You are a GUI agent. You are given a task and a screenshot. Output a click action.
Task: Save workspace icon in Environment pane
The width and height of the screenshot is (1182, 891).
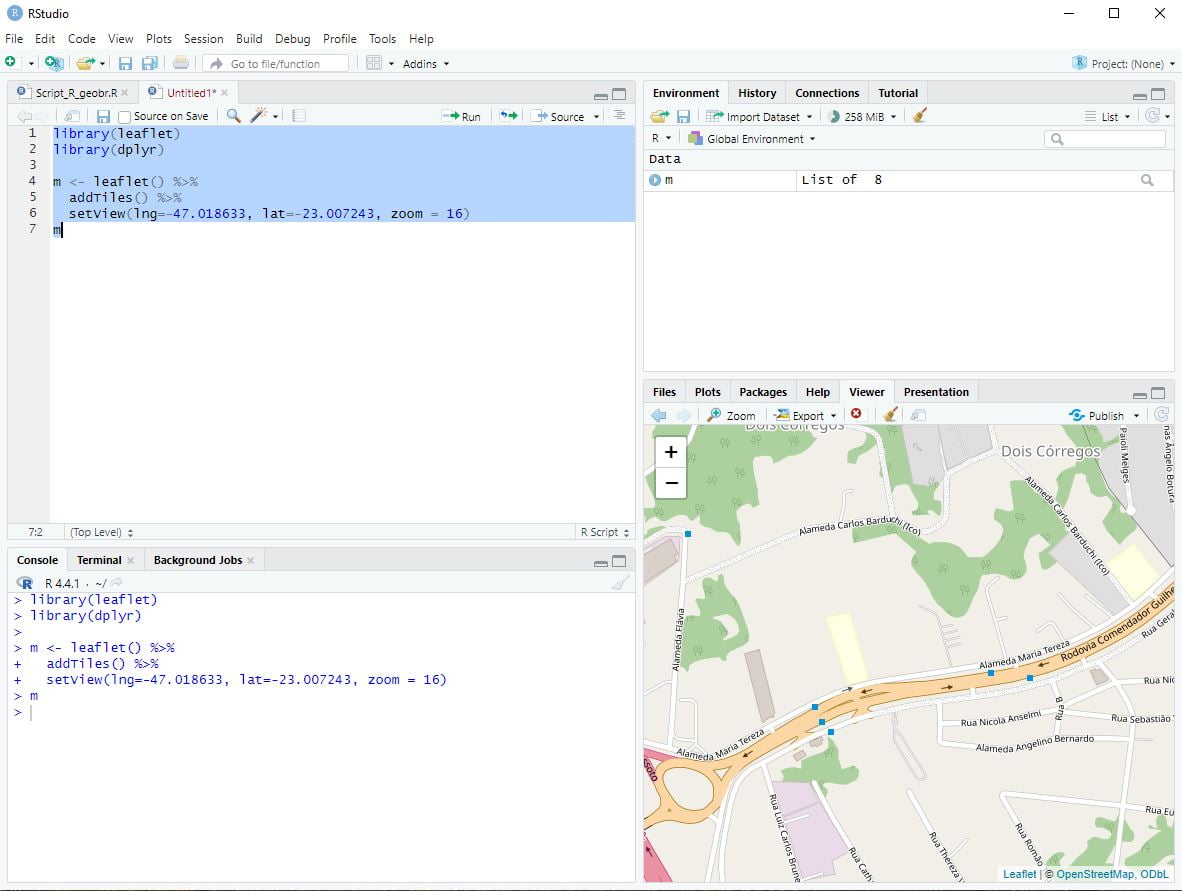[683, 116]
